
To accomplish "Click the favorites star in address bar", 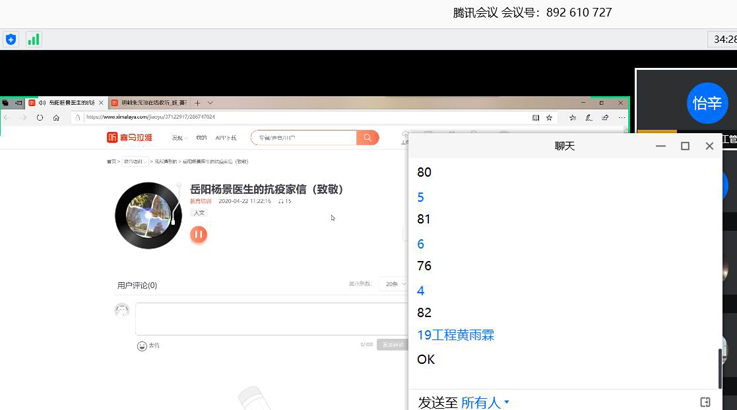I will [549, 117].
